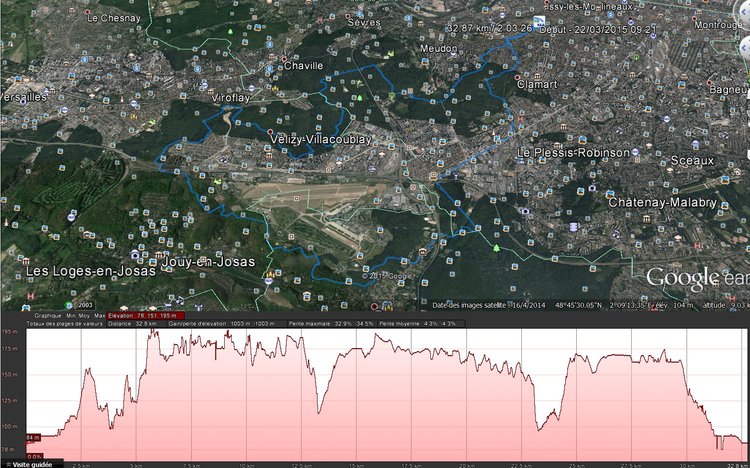Select the Sceaux place label
Image resolution: width=750 pixels, height=468 pixels.
(692, 160)
